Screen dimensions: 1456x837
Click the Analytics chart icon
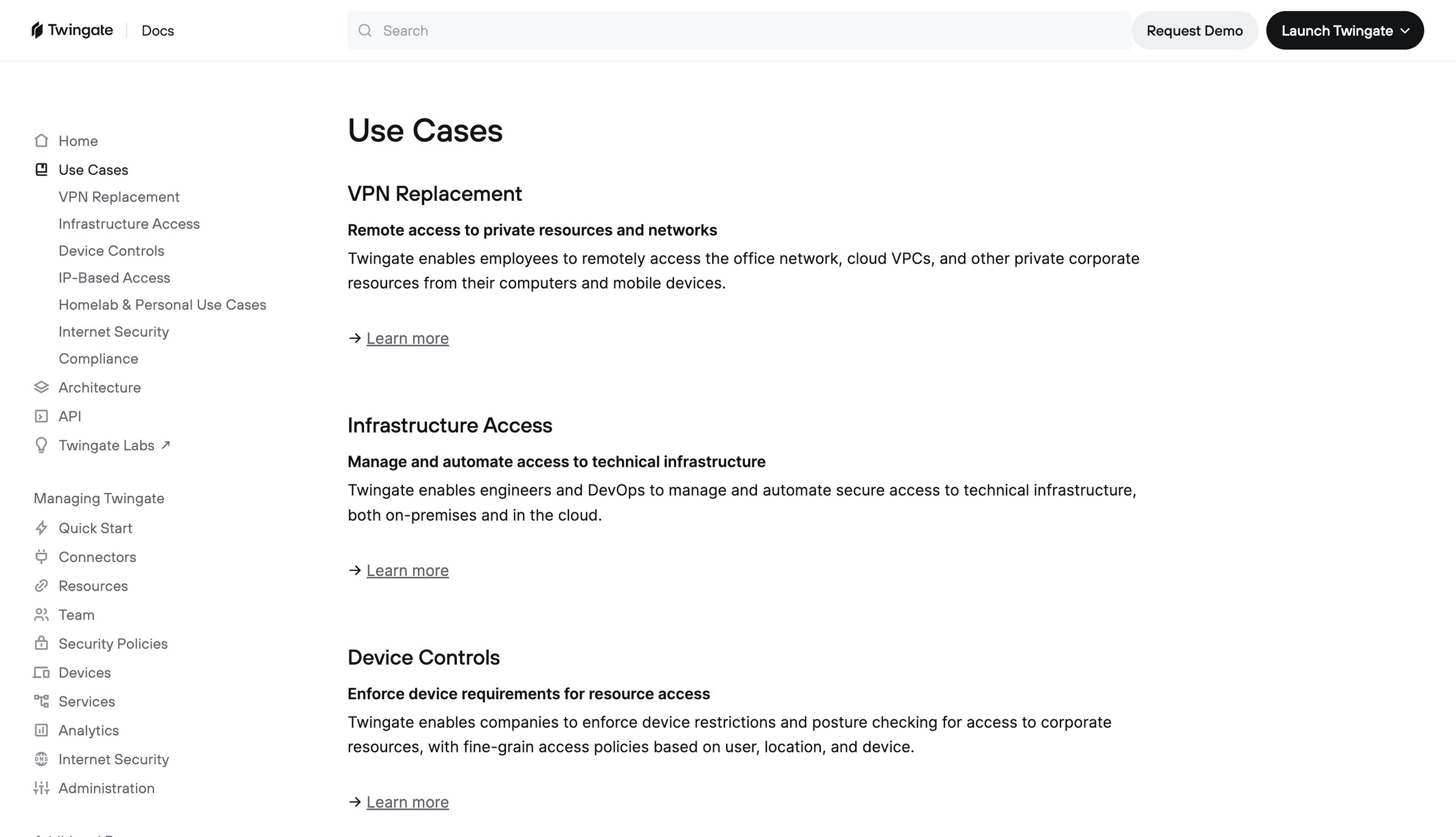point(41,730)
